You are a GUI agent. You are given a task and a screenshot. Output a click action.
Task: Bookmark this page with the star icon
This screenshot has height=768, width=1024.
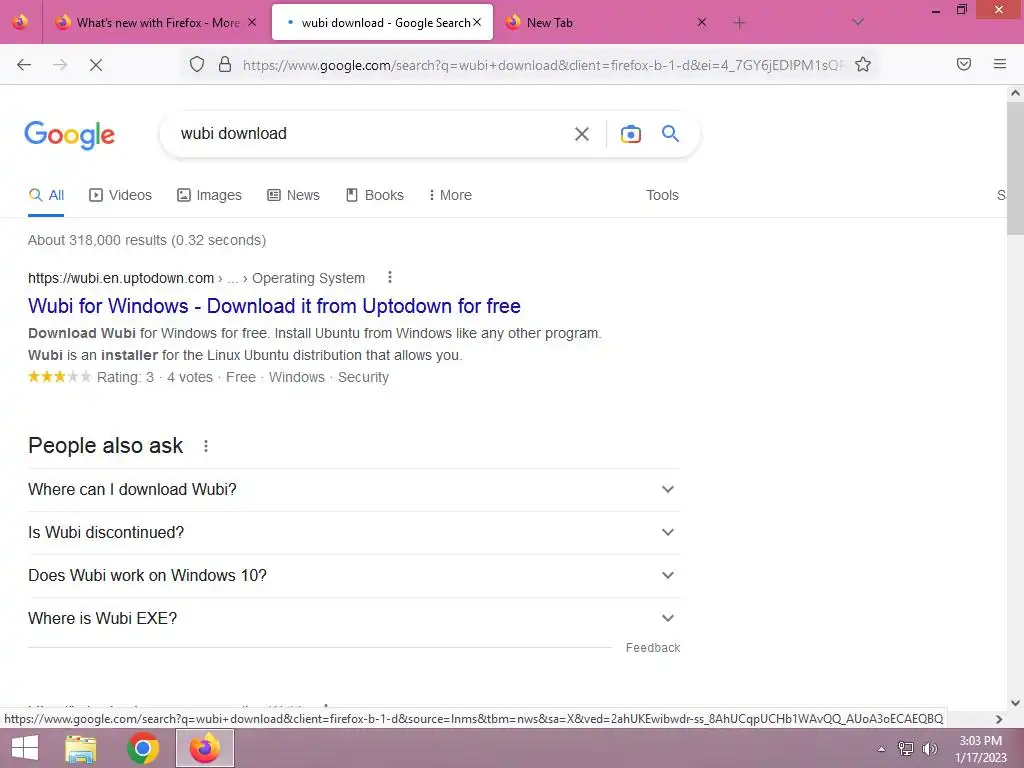[863, 64]
